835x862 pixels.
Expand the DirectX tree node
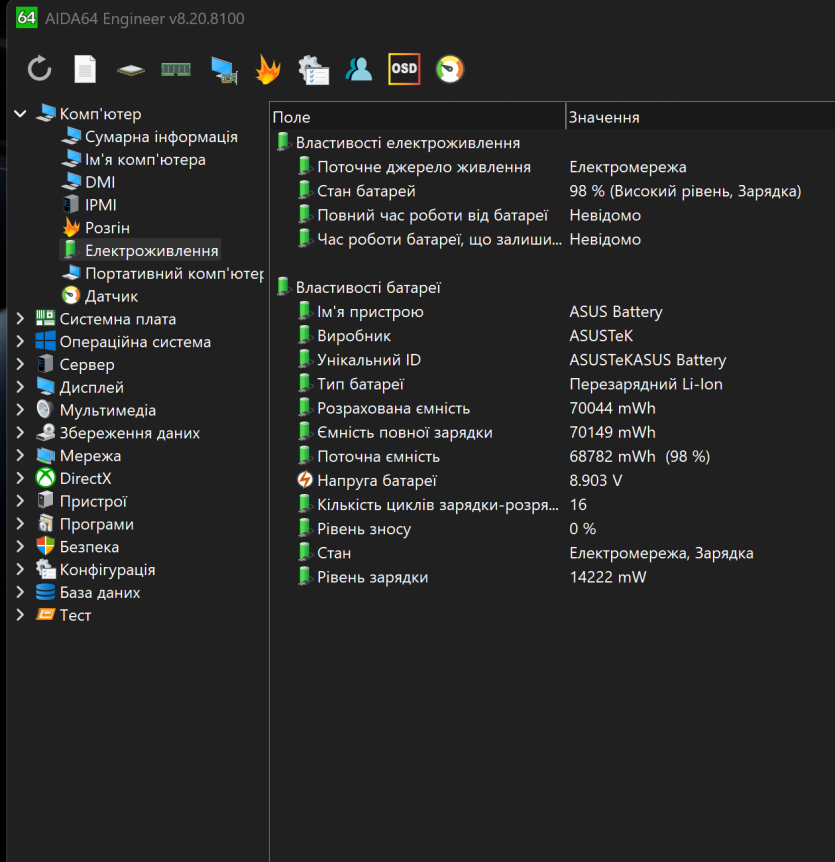(20, 479)
